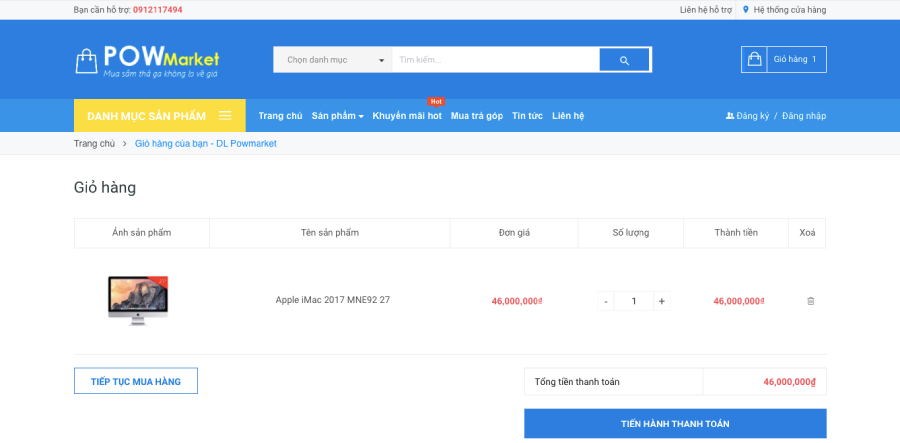Decrease quantity with minus button
This screenshot has height=443, width=900.
click(606, 301)
